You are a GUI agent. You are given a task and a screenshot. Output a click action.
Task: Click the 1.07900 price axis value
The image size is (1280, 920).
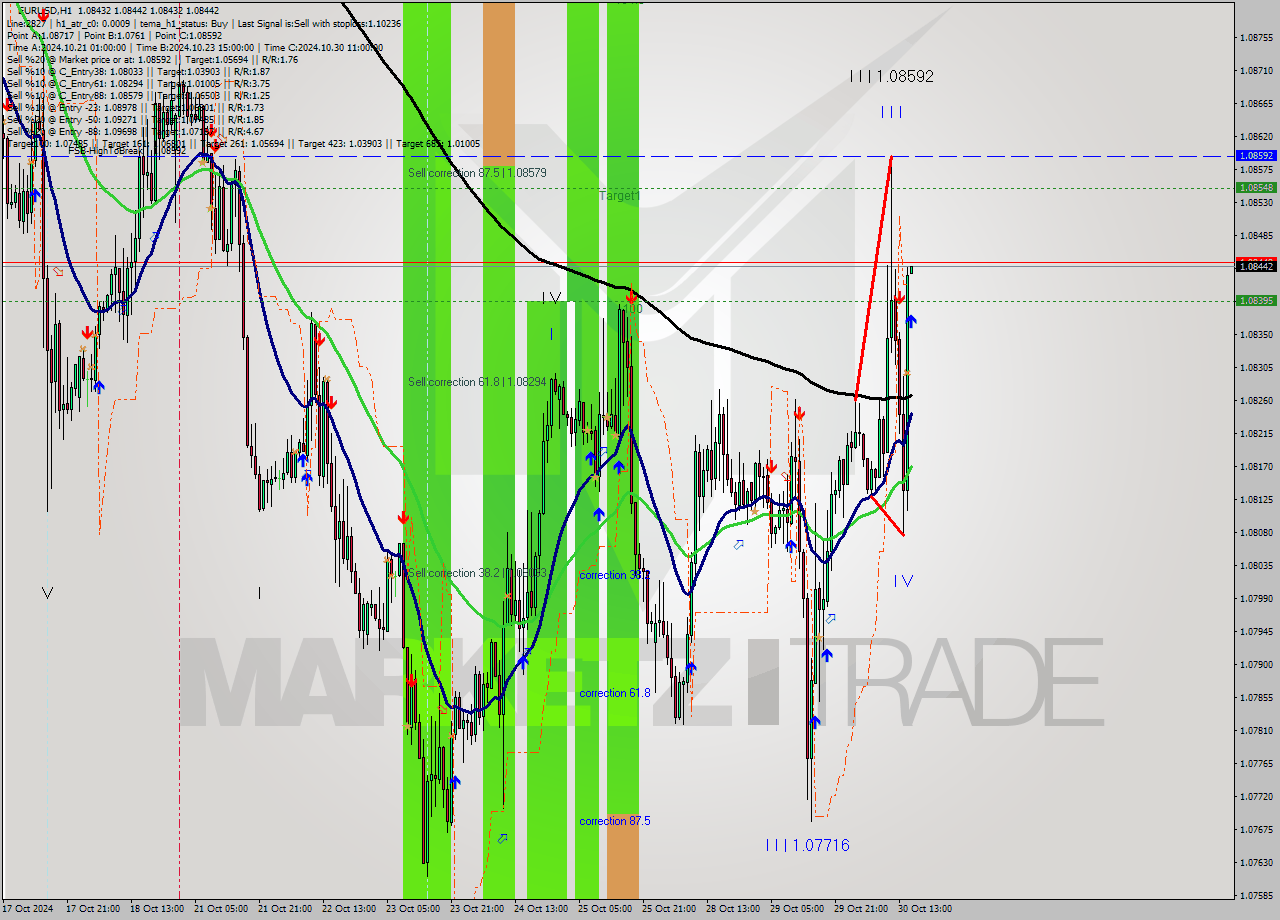pos(1256,664)
